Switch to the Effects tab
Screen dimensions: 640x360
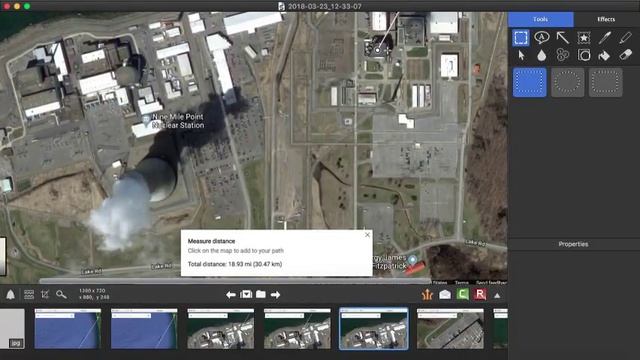click(x=606, y=19)
